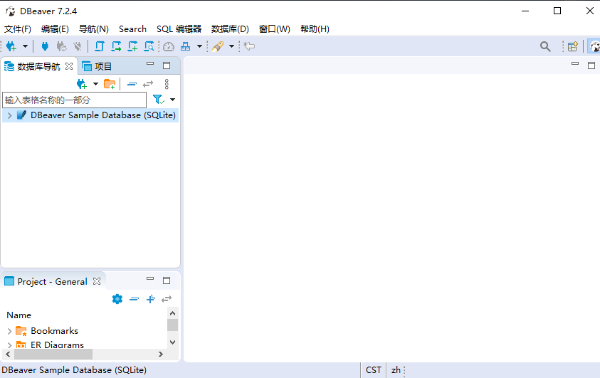Click Project panel horizontal scroll left arrow
This screenshot has width=600, height=378.
coord(8,354)
